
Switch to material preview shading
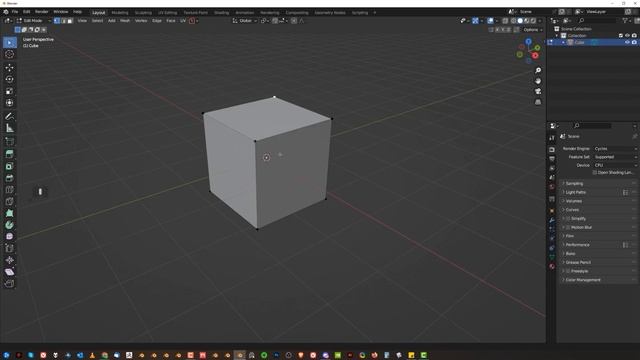pos(527,21)
